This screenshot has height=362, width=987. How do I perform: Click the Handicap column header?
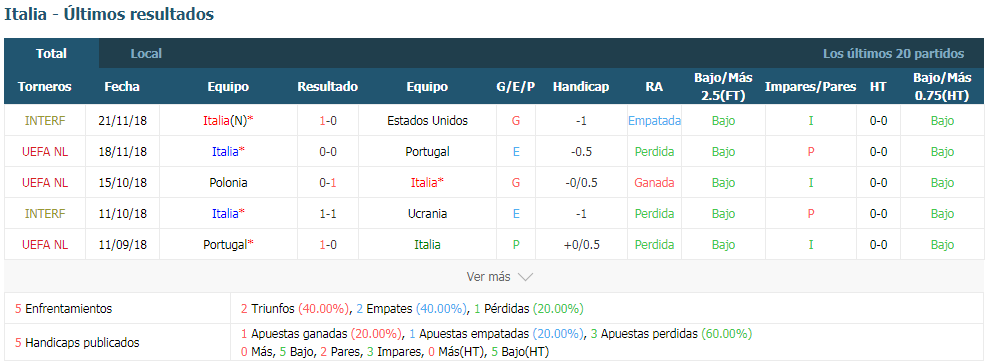(x=581, y=87)
